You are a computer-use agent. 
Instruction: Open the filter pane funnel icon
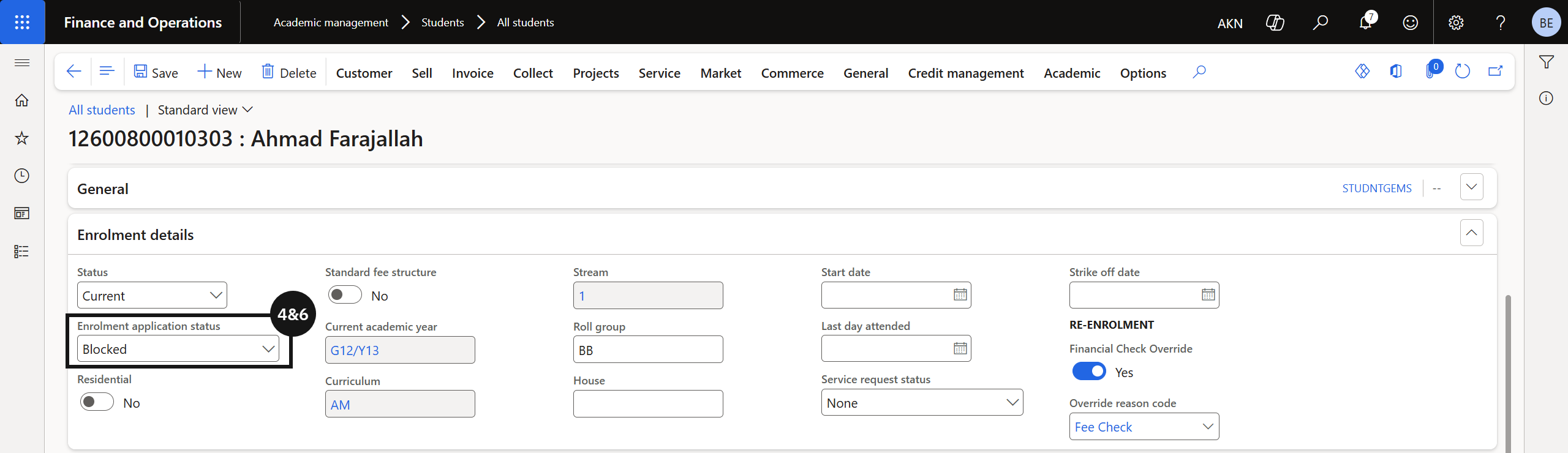[x=1546, y=62]
